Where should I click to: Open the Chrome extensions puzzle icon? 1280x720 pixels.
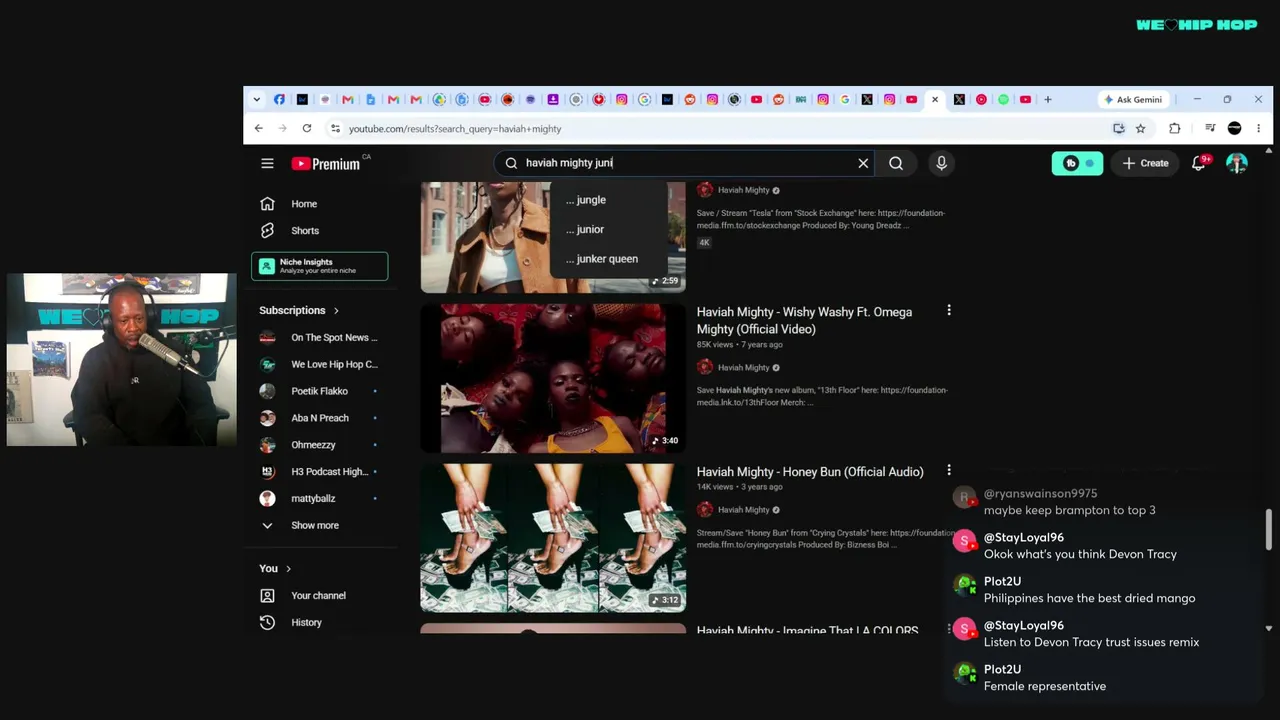click(x=1175, y=128)
